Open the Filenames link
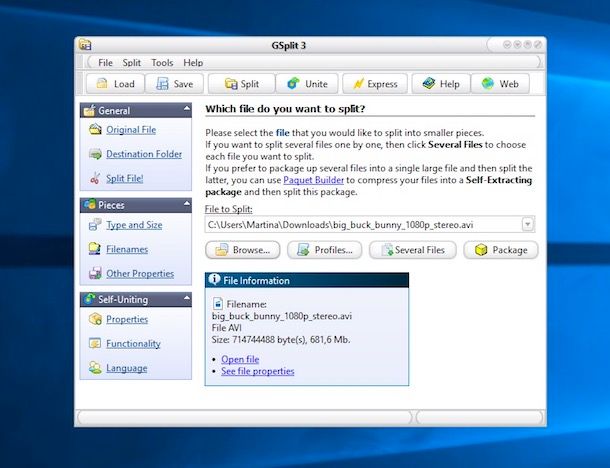Screen dimensions: 610x468 tap(127, 249)
